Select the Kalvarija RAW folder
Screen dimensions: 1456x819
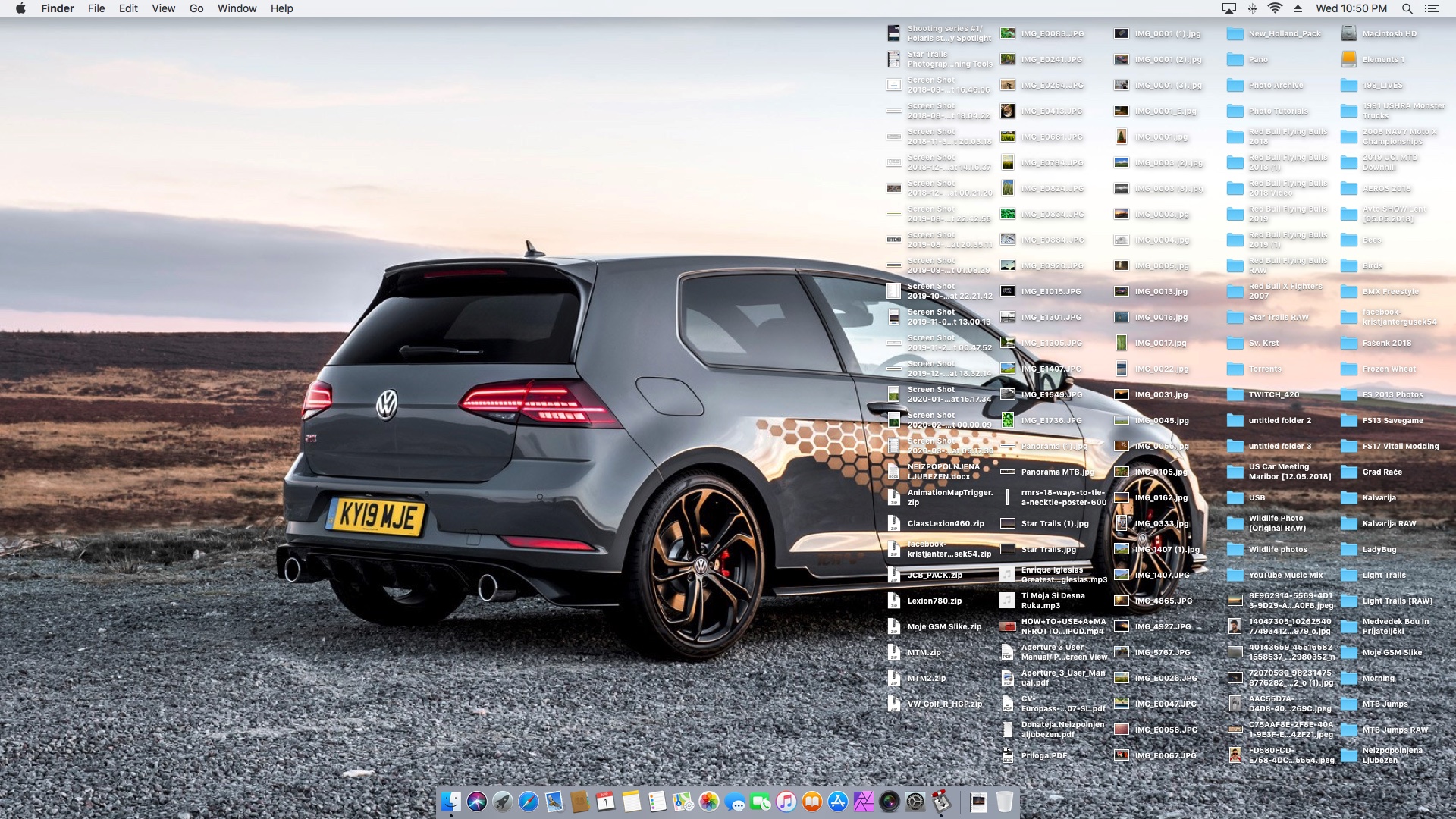point(1379,523)
